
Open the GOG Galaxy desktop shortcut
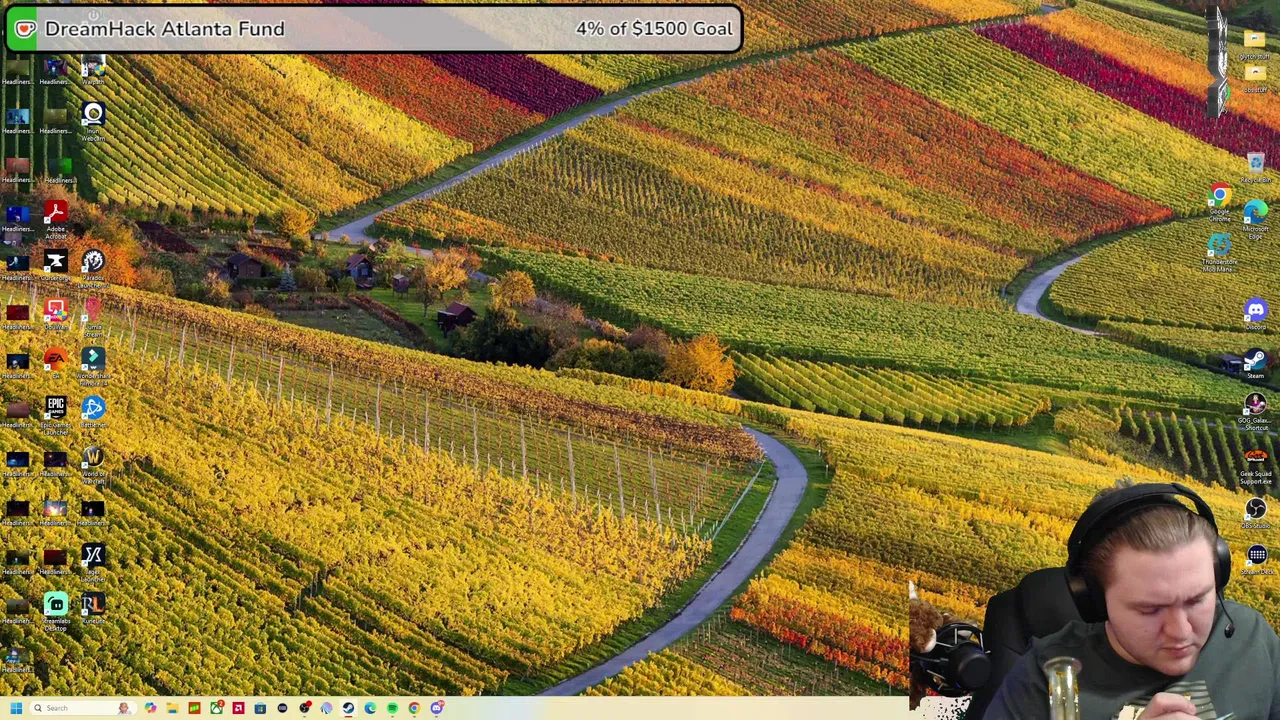click(x=1255, y=411)
